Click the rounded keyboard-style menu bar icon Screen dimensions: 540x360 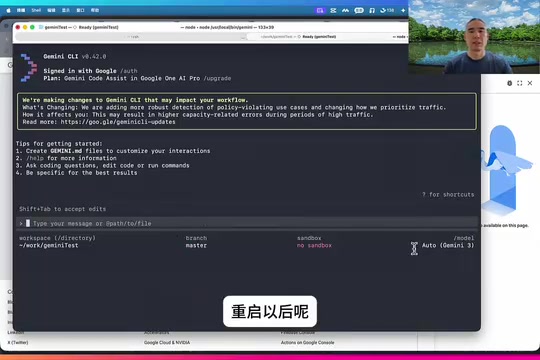tap(359, 11)
